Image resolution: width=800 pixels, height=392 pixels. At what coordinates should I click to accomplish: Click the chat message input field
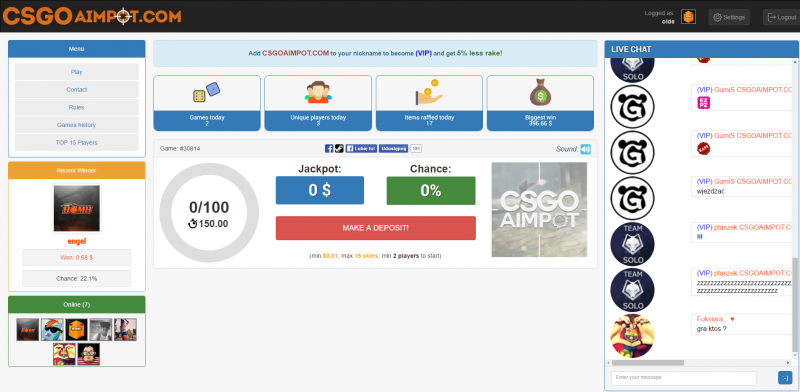click(x=683, y=378)
